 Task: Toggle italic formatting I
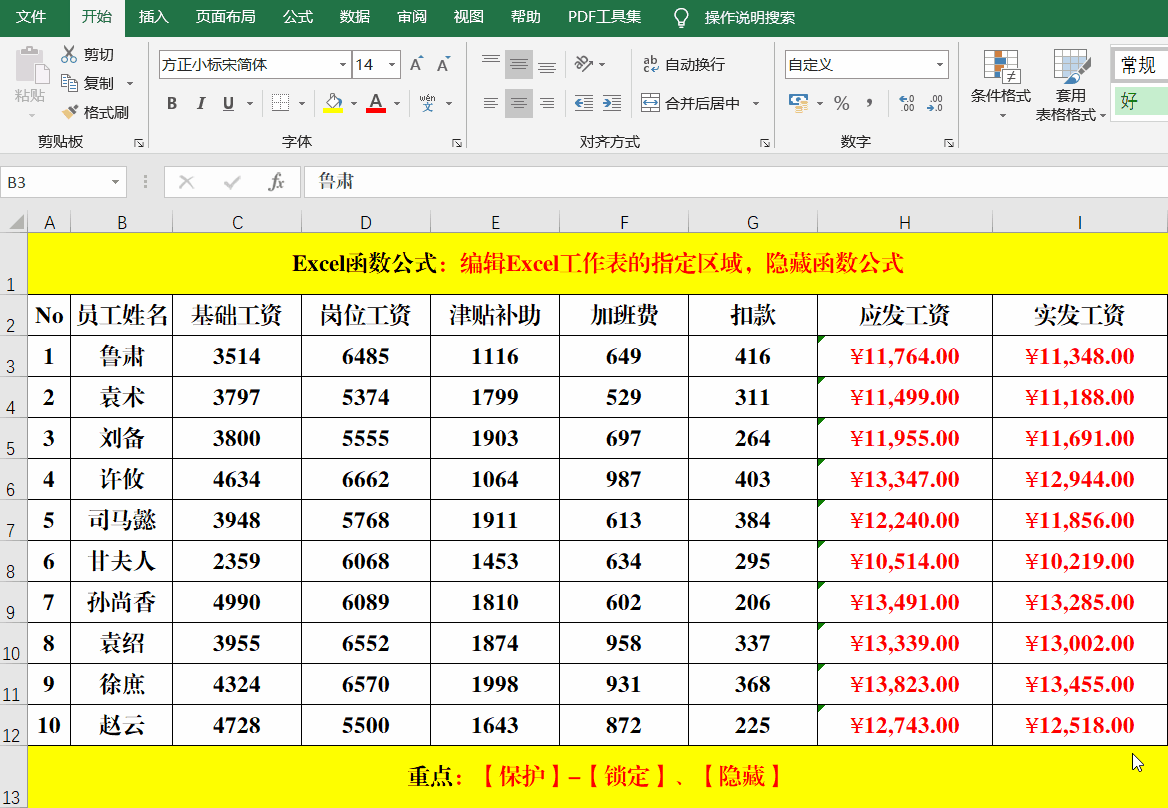(x=200, y=104)
